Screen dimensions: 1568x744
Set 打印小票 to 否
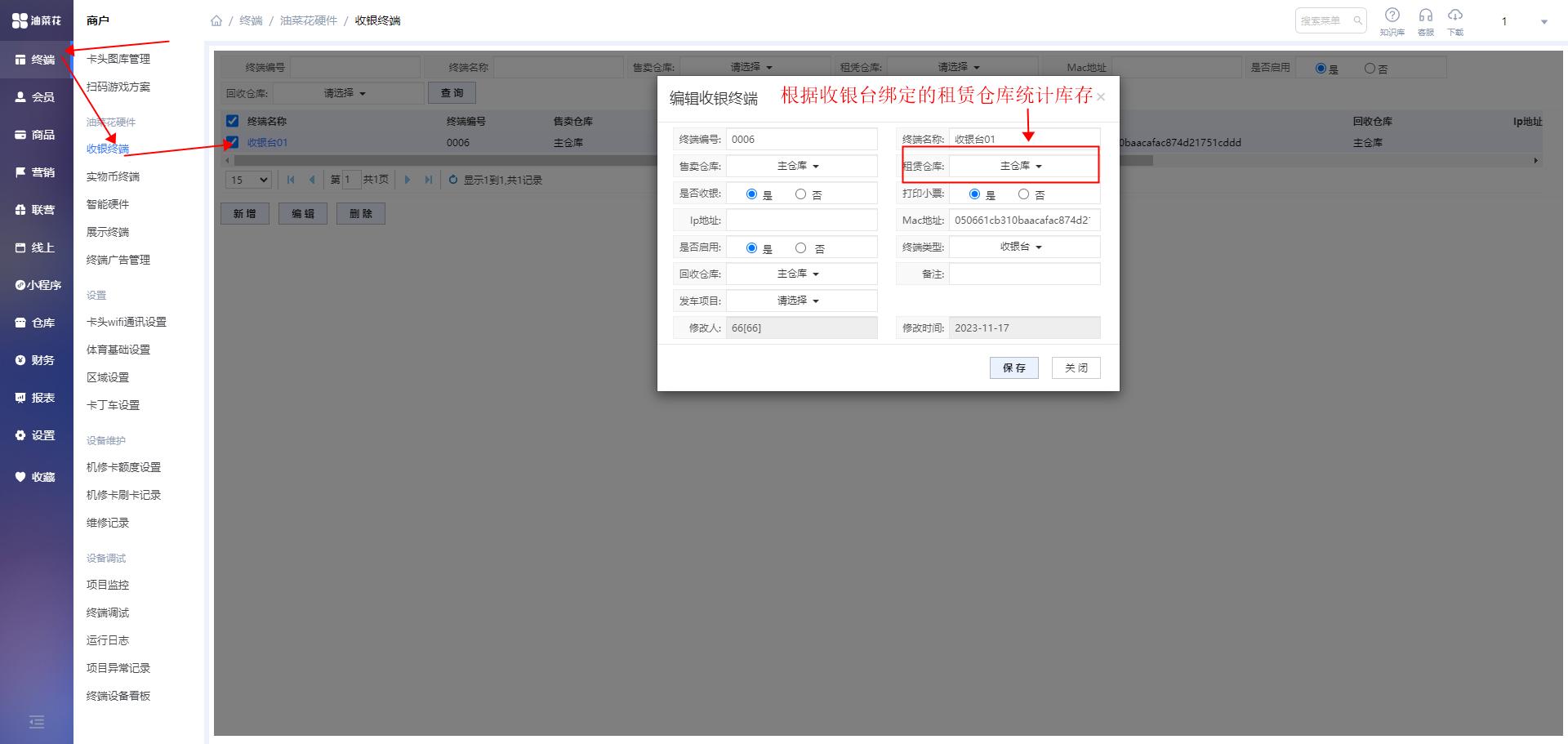tap(1023, 194)
